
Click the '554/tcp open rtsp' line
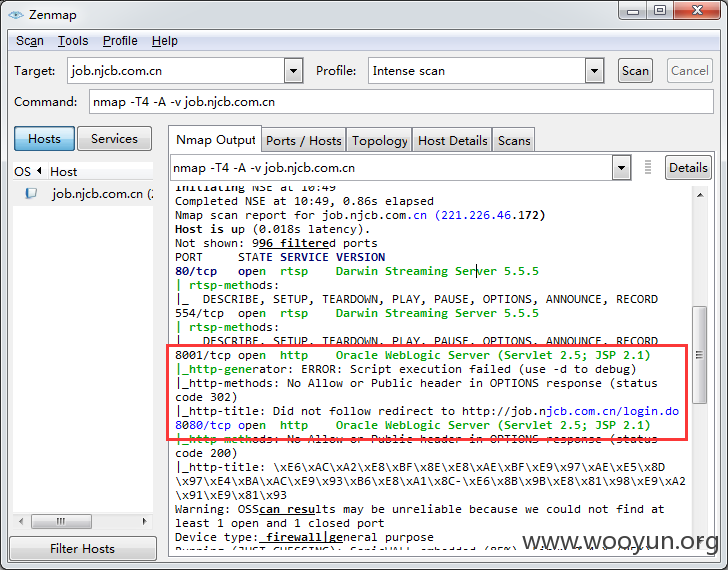pos(357,313)
